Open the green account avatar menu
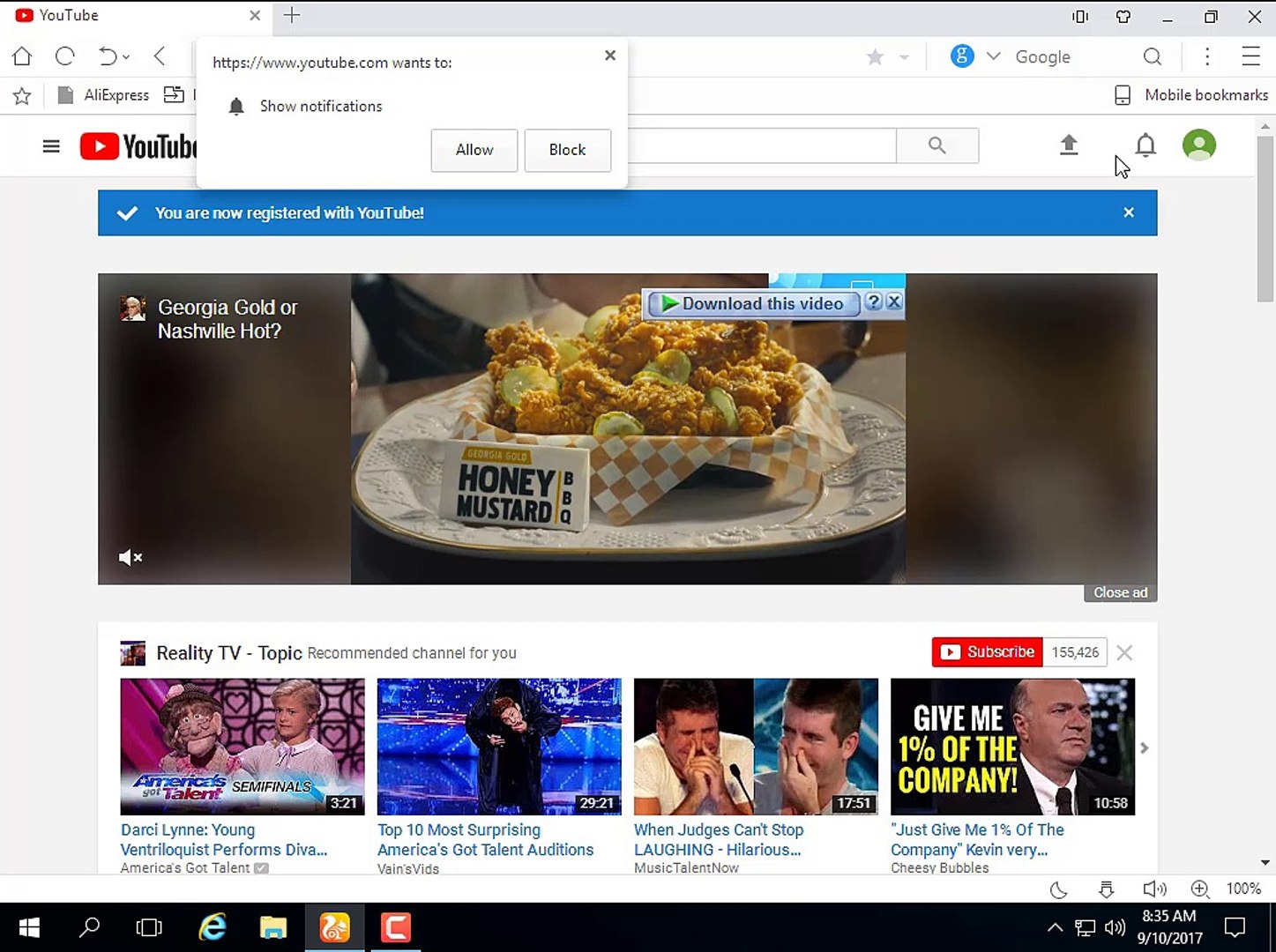This screenshot has height=952, width=1276. click(x=1199, y=145)
